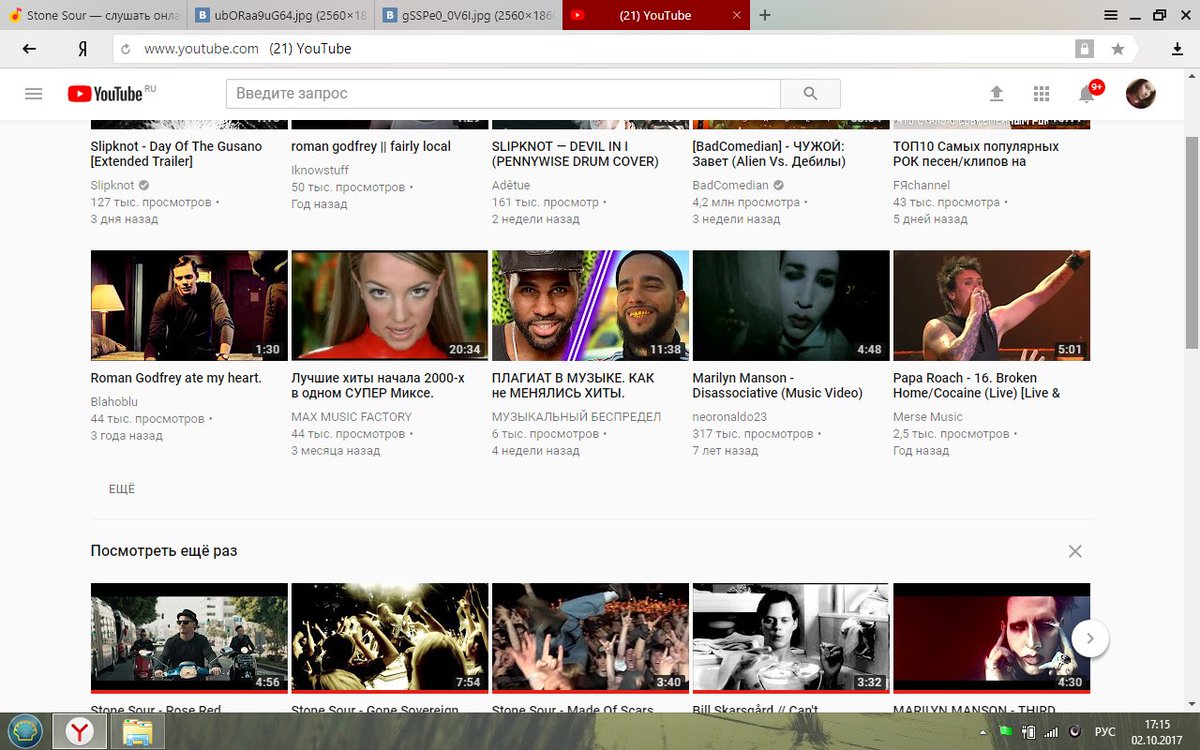The image size is (1200, 750).
Task: Open the browser downloads arrow icon
Action: tap(1178, 49)
